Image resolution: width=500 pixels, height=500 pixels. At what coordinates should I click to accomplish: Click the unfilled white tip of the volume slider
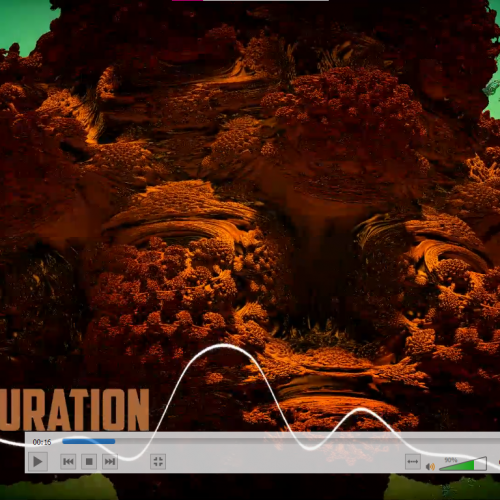tap(480, 463)
